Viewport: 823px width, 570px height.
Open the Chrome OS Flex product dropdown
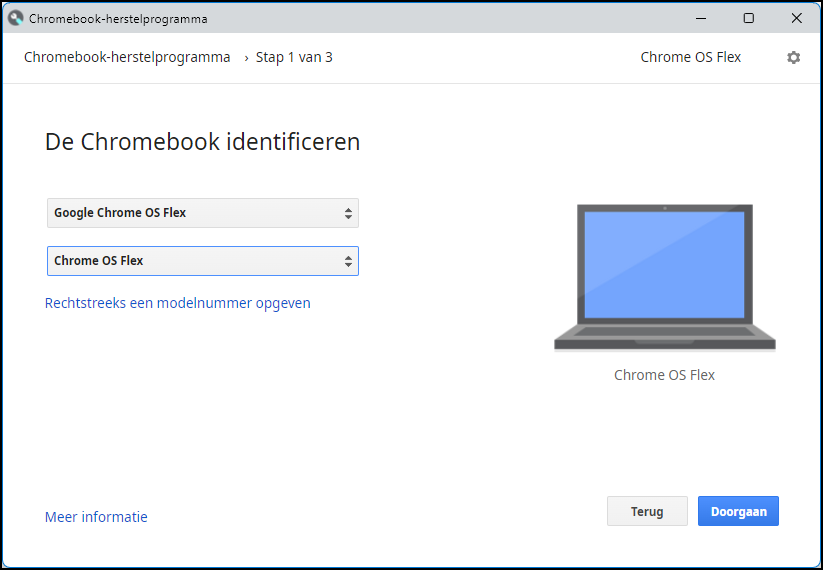click(203, 261)
